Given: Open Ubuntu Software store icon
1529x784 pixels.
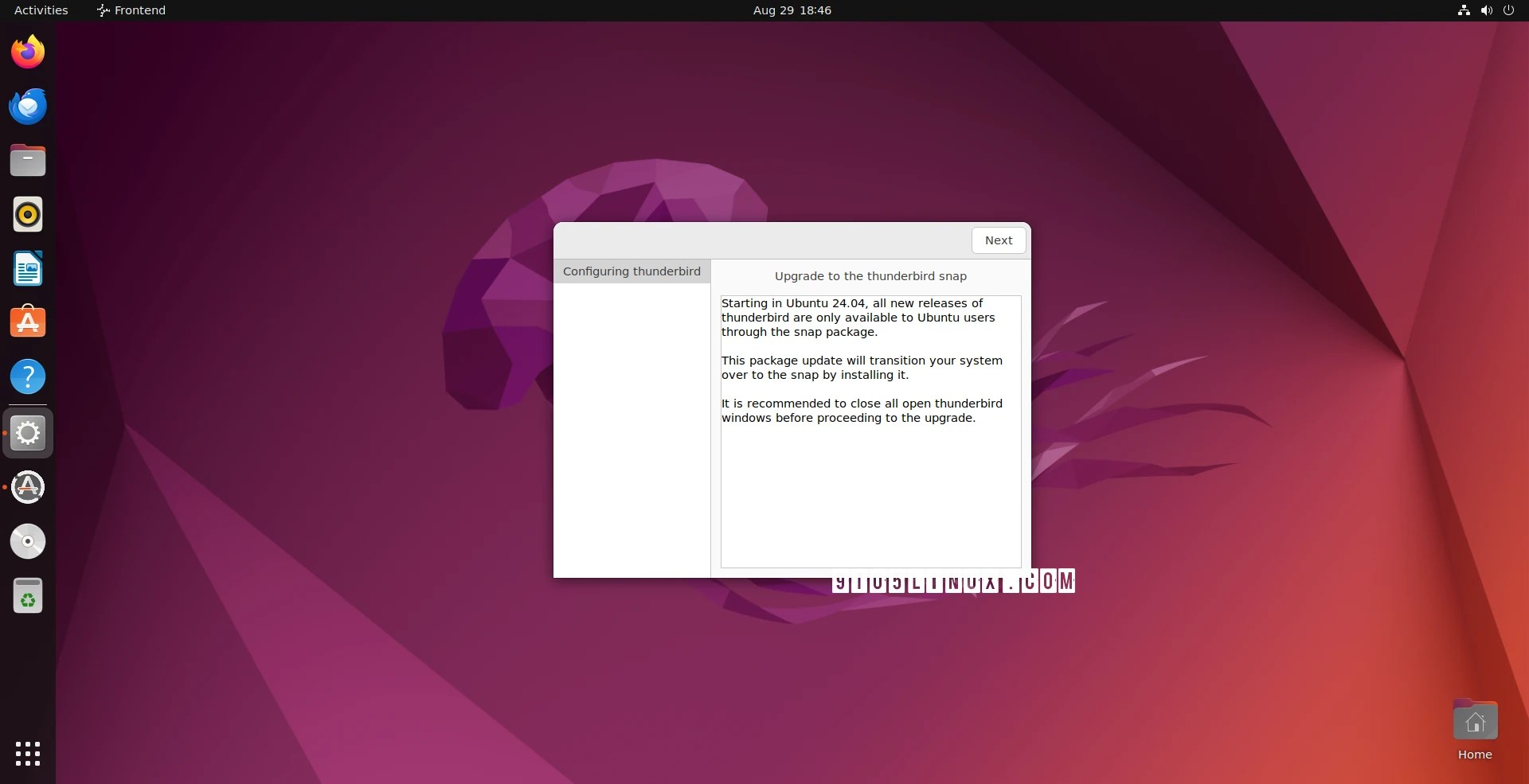Looking at the screenshot, I should [x=28, y=322].
